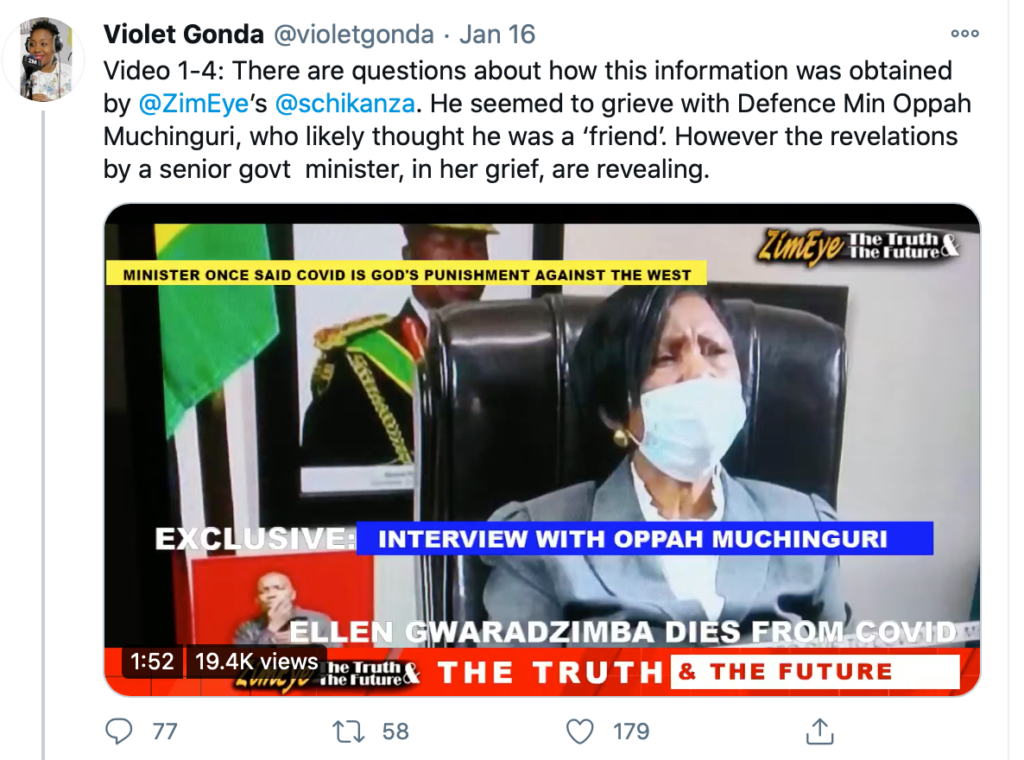
Task: Click the 58 retweets count
Action: (x=396, y=731)
